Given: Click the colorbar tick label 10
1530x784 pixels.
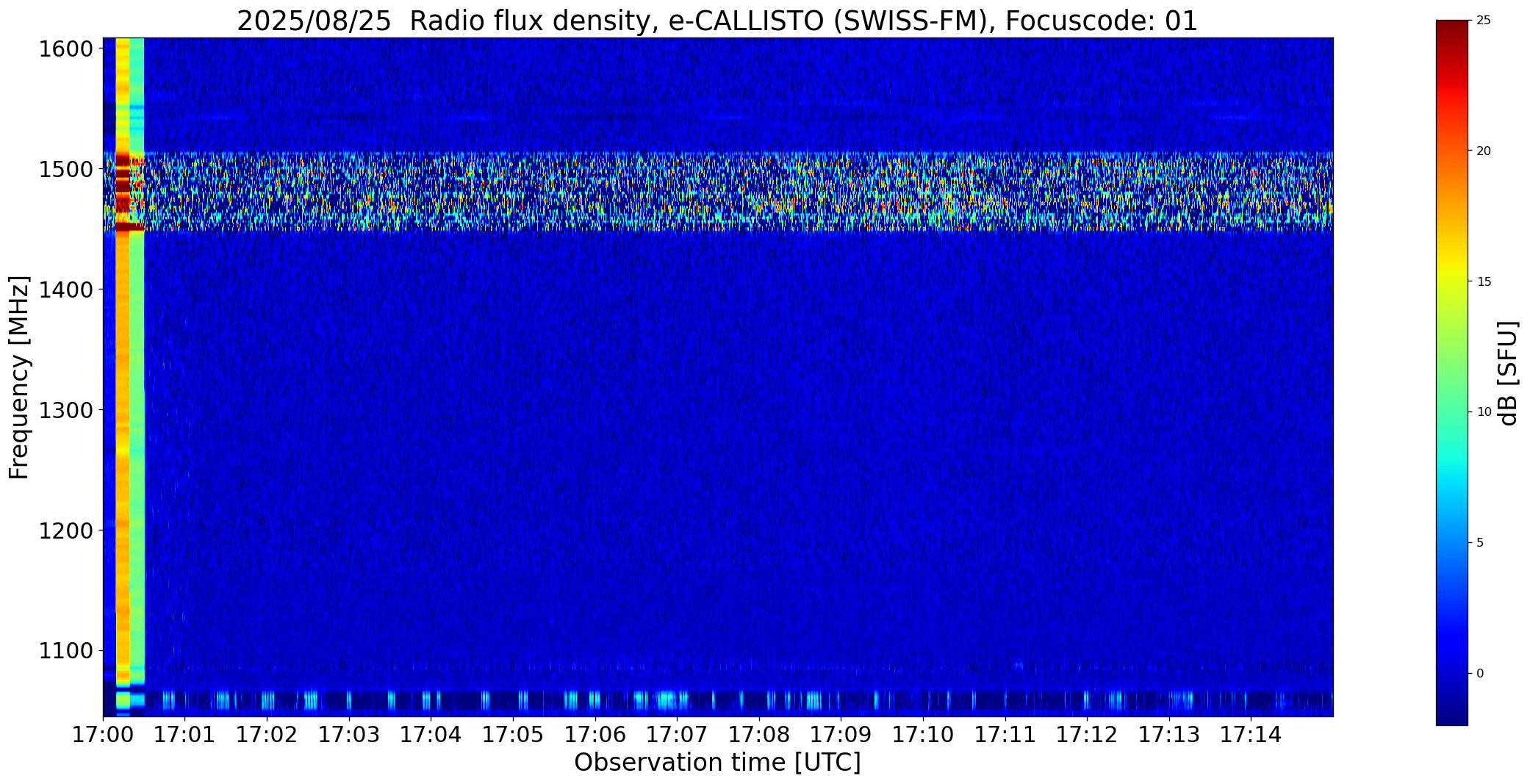Looking at the screenshot, I should coord(1483,412).
